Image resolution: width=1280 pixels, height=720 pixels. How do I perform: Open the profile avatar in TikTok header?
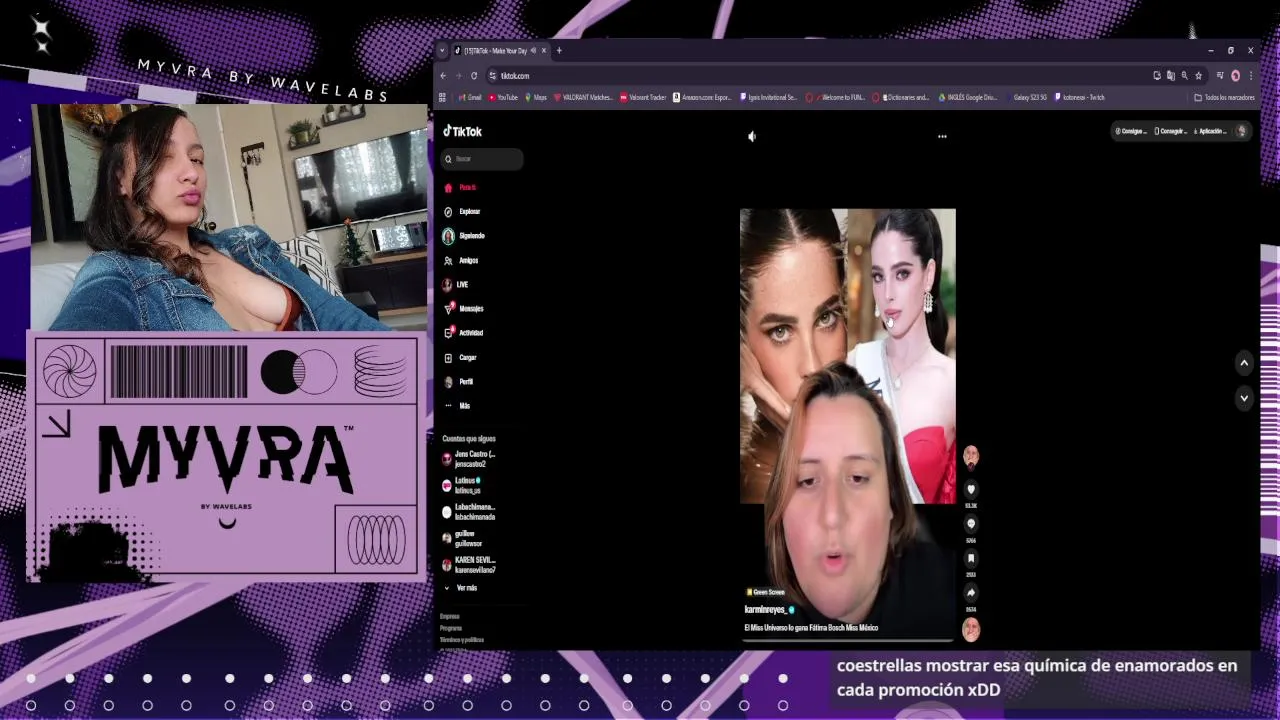click(1241, 131)
